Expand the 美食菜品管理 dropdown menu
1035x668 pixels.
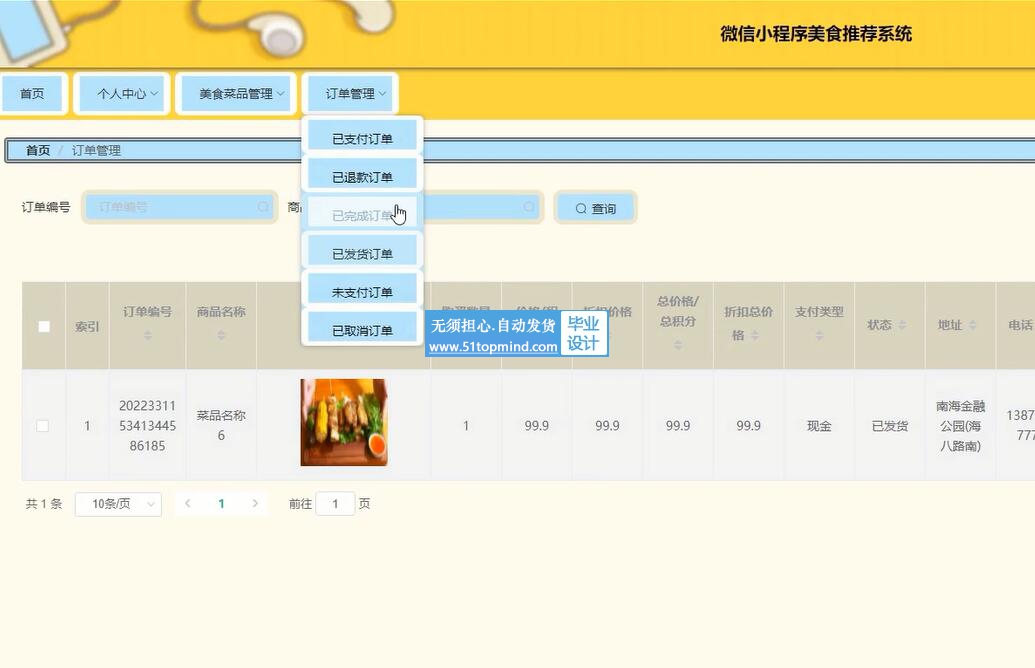coord(236,94)
